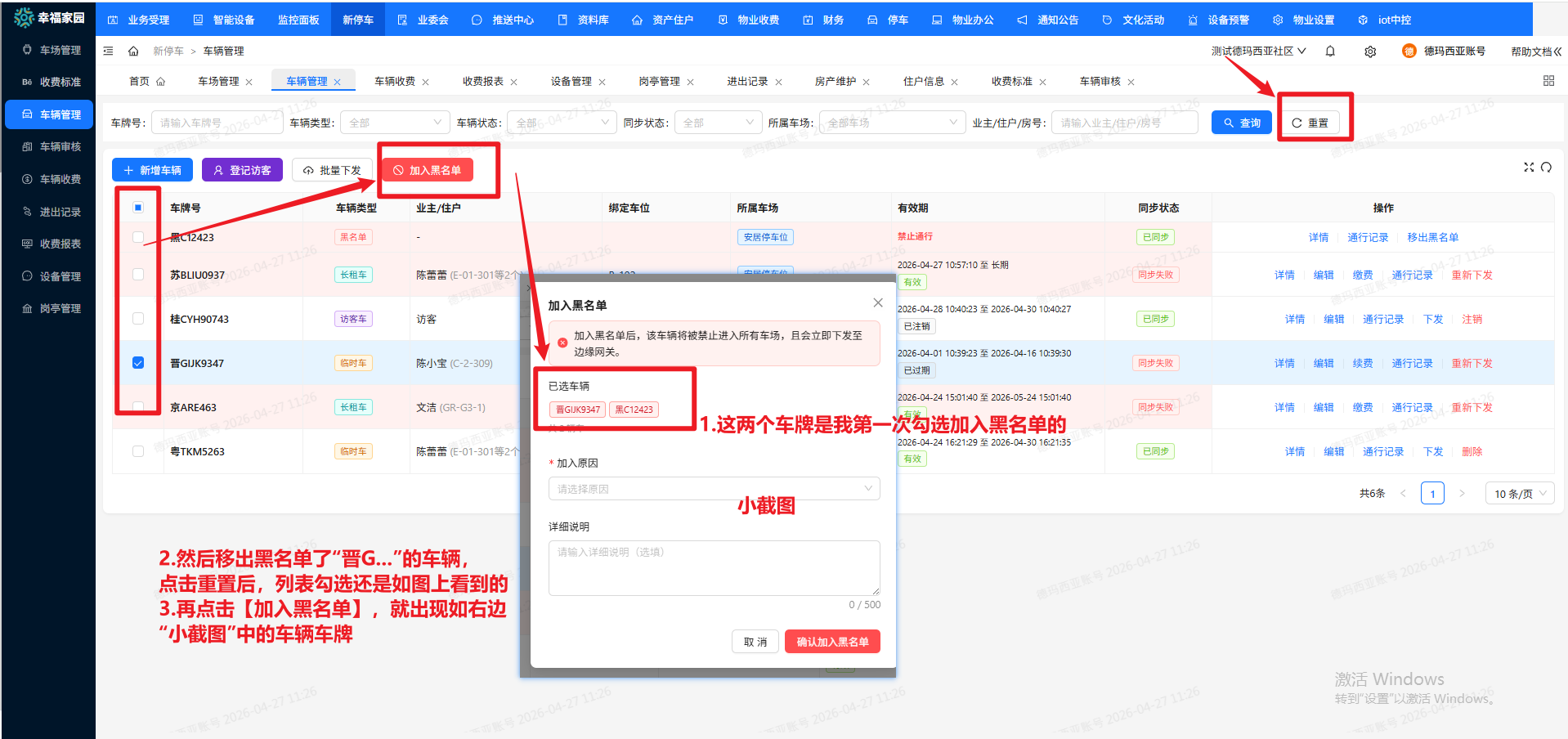
Task: Close the 加入黑名单 dialog with X
Action: coord(877,303)
